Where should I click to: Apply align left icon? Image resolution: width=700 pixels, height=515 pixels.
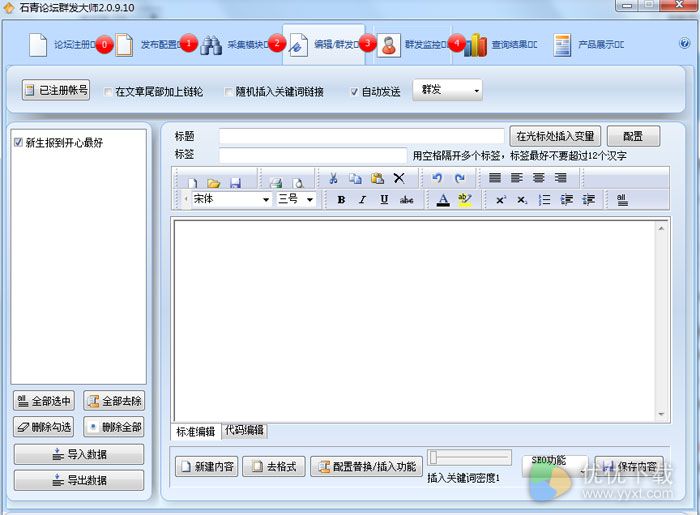pos(517,178)
